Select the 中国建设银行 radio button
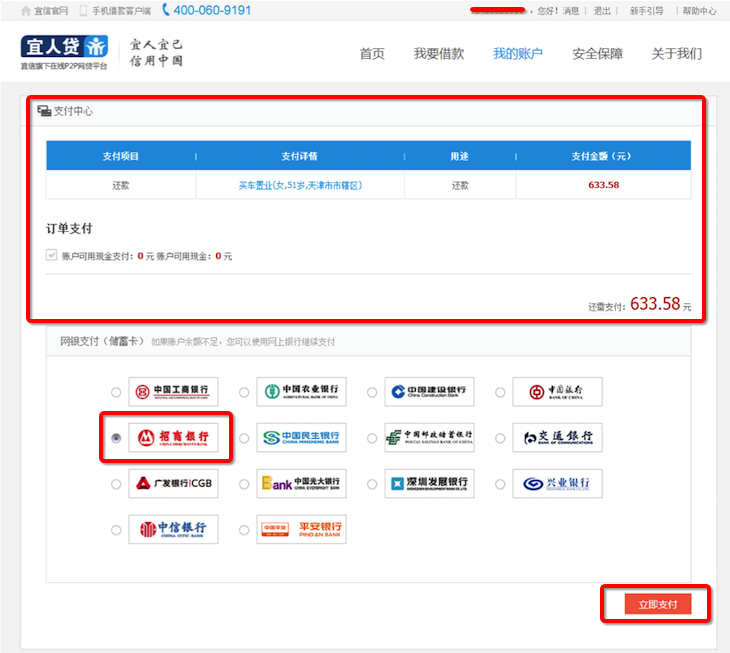 pos(372,392)
